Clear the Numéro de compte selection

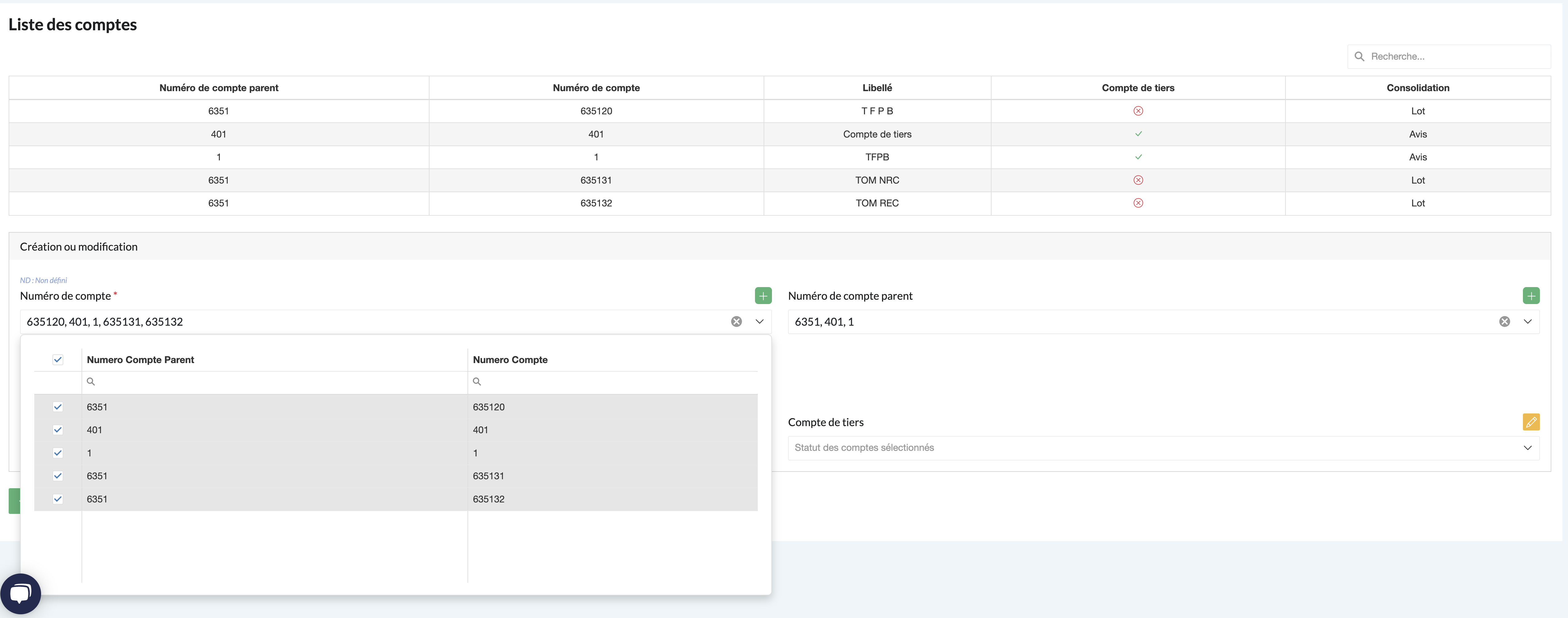(x=736, y=321)
